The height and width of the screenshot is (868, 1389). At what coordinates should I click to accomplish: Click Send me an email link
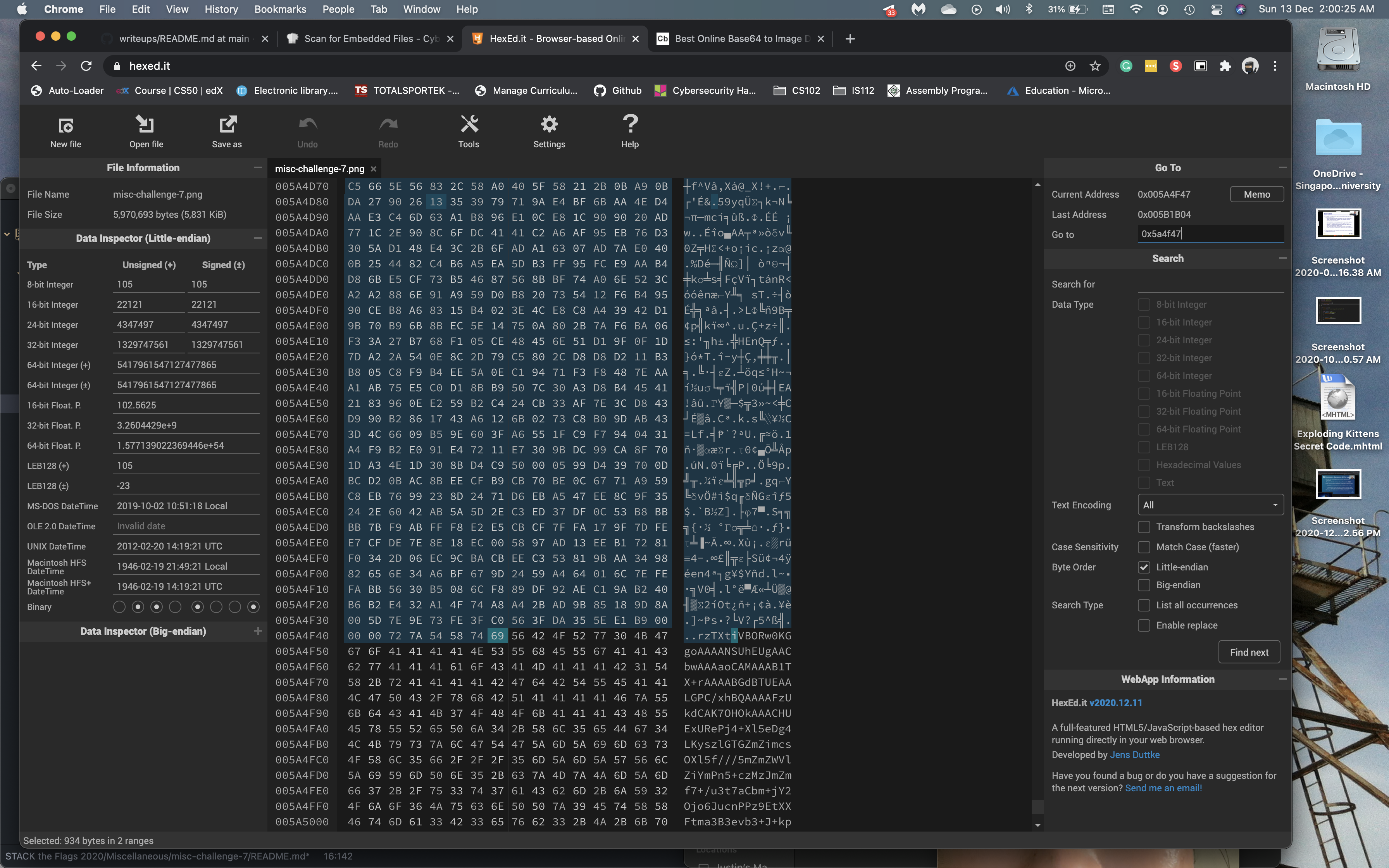click(1163, 788)
